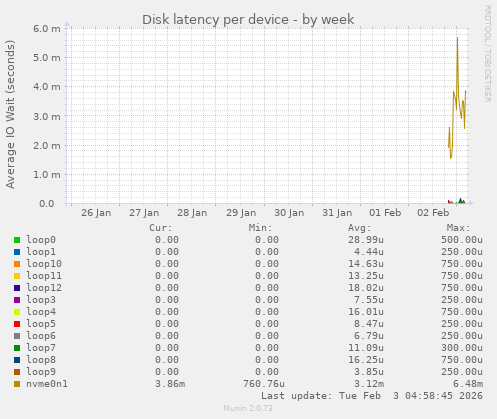The width and height of the screenshot is (497, 419).
Task: Click the 29 Jan x-axis label
Action: point(241,213)
